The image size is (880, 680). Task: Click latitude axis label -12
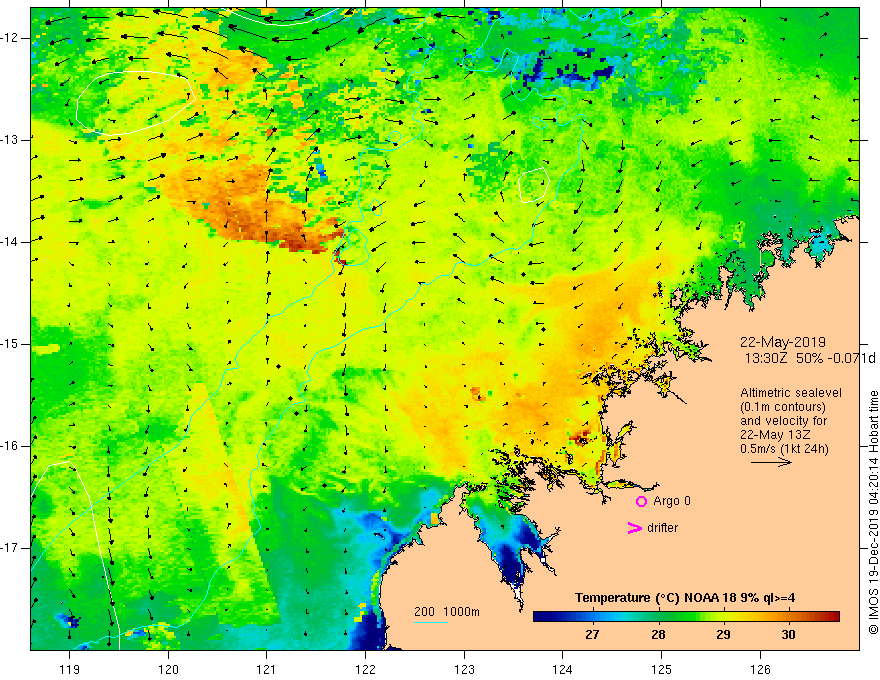point(11,38)
